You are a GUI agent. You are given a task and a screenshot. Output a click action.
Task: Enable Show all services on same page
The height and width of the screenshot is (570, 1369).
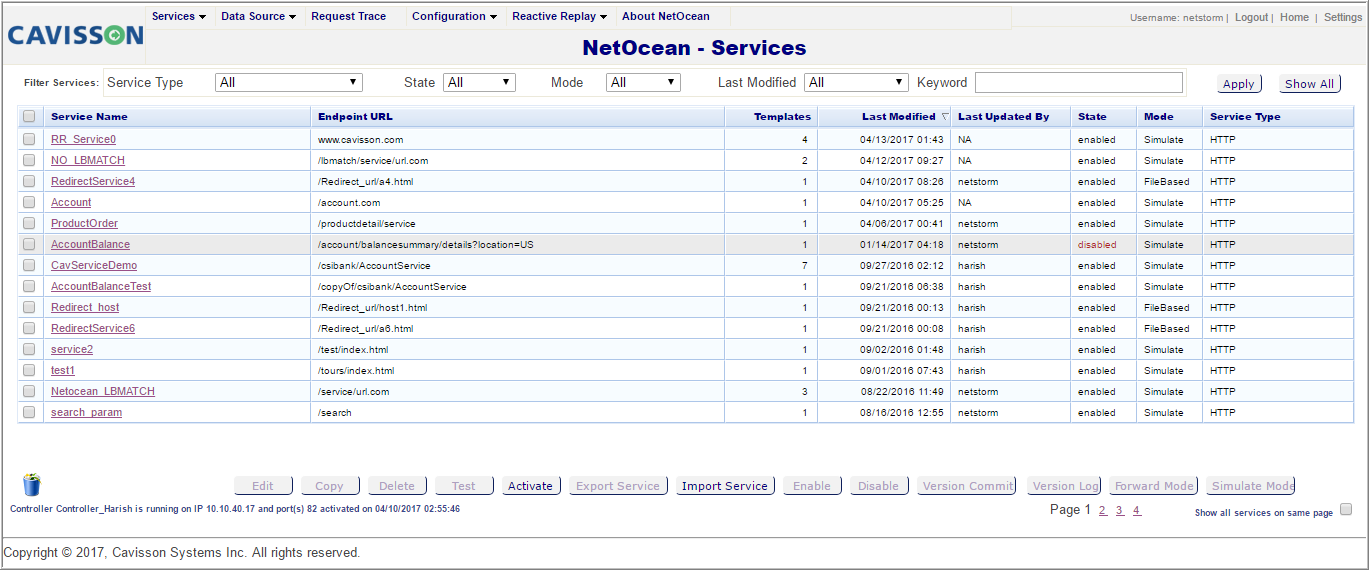(x=1346, y=509)
